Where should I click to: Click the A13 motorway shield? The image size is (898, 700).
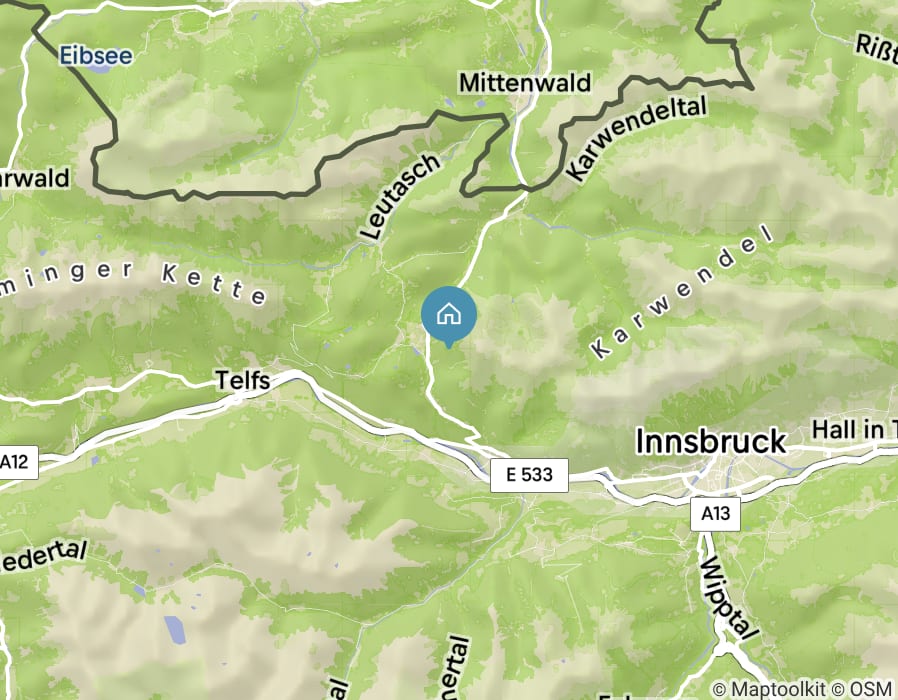[x=715, y=514]
